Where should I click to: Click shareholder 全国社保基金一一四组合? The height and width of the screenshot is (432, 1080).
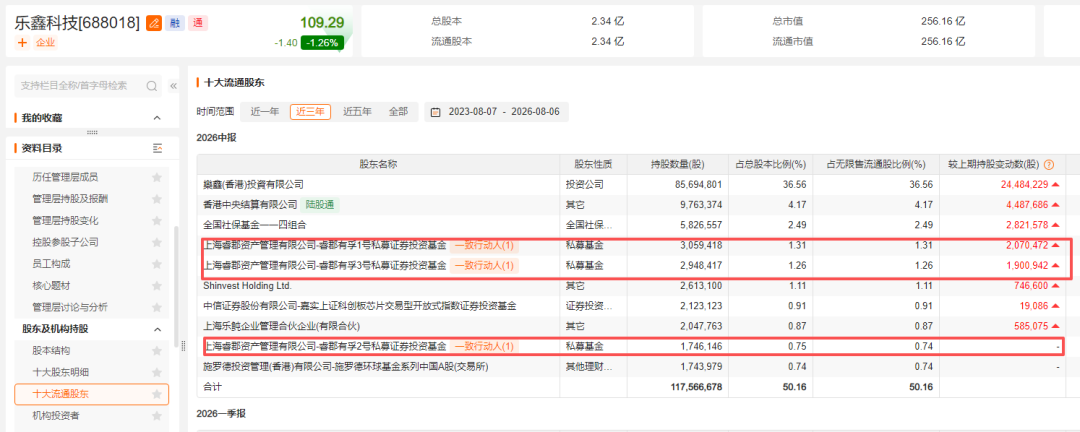tap(254, 225)
